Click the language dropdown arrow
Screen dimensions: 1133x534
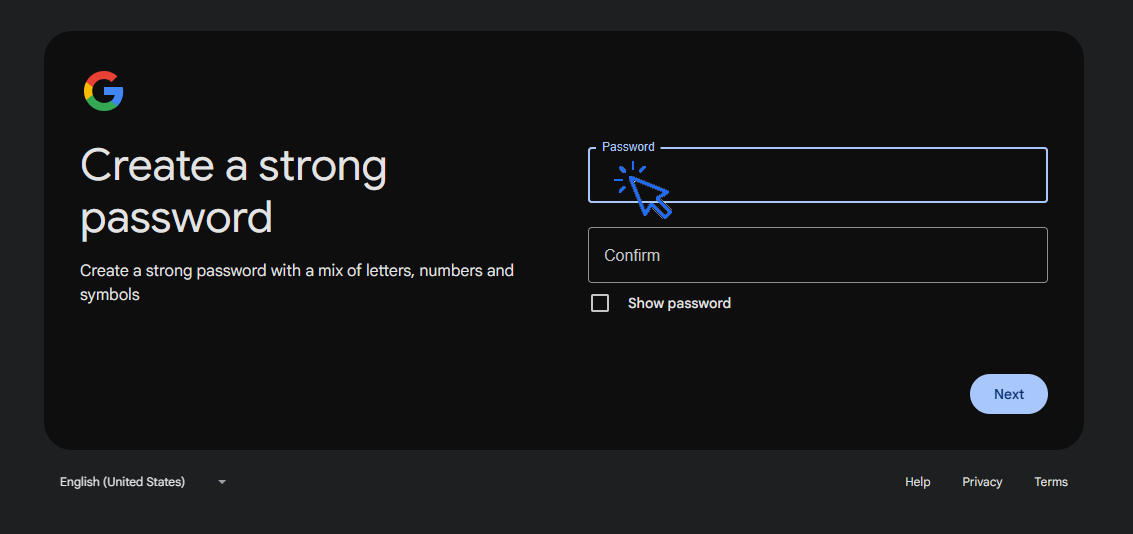(222, 482)
